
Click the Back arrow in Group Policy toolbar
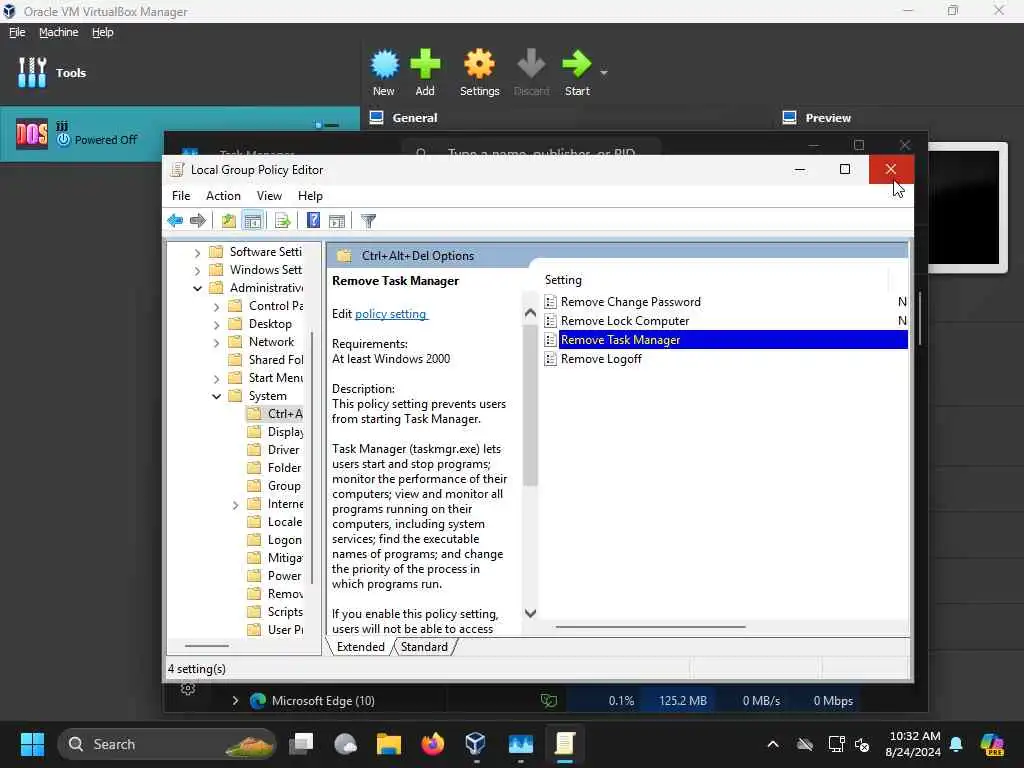pyautogui.click(x=175, y=221)
